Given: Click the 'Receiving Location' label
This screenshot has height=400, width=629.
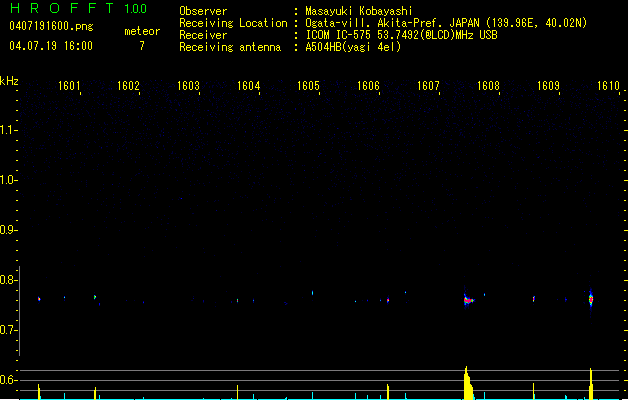Looking at the screenshot, I should [233, 23].
